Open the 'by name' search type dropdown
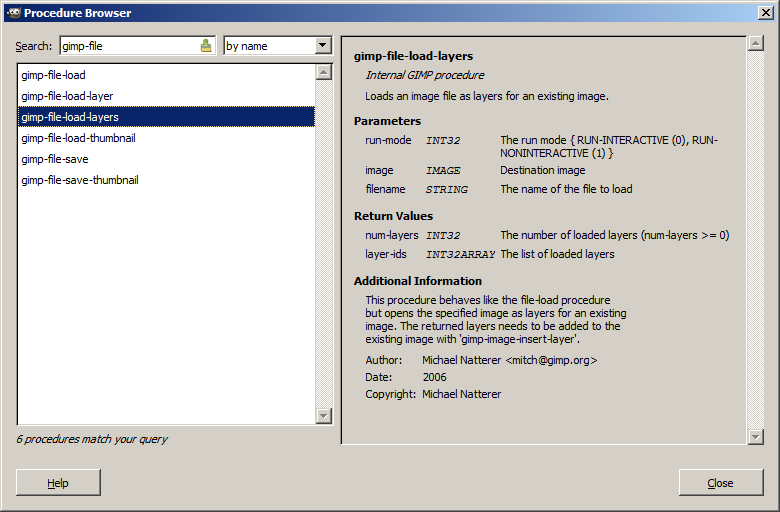 (278, 46)
